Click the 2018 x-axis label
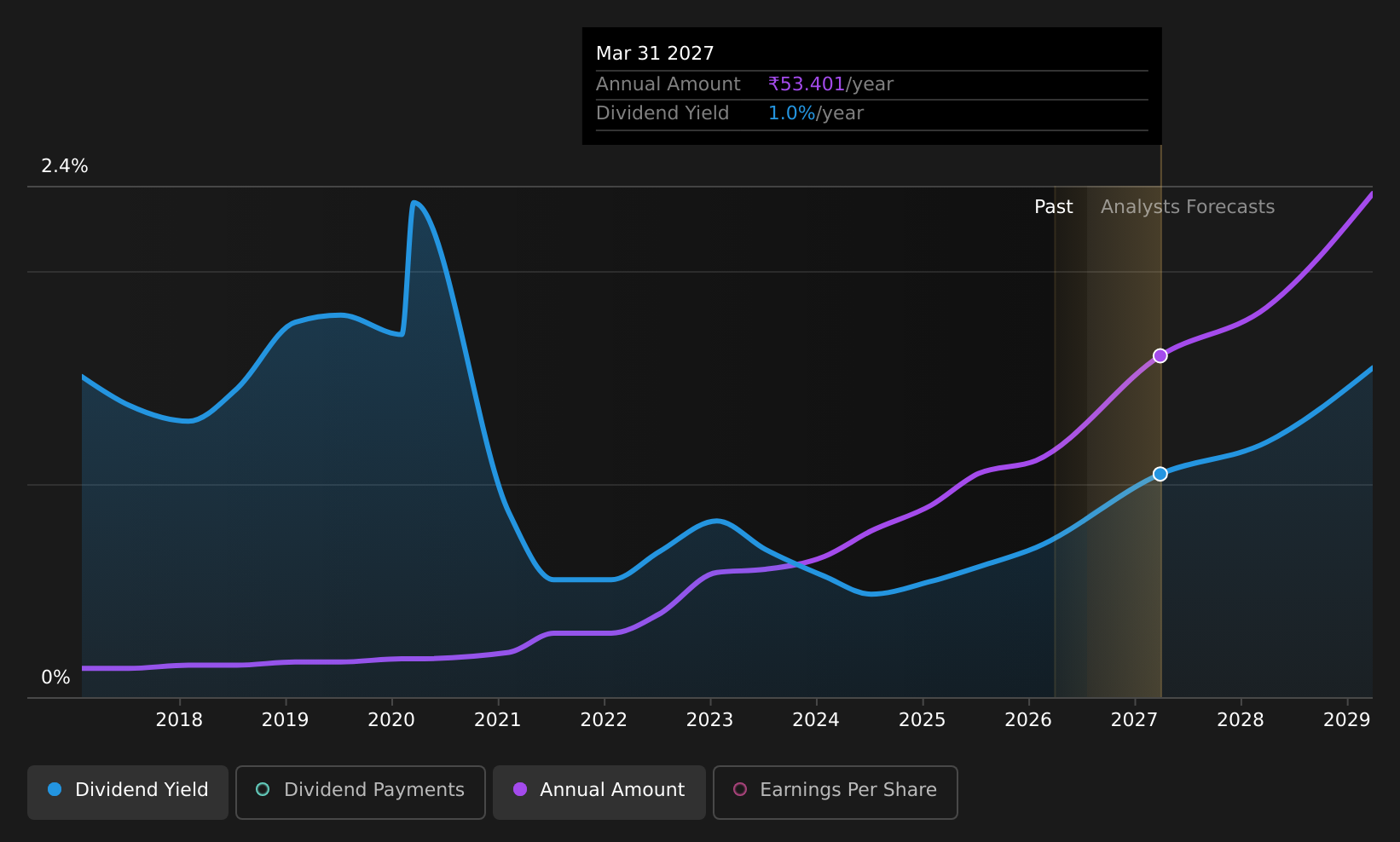 tap(179, 720)
